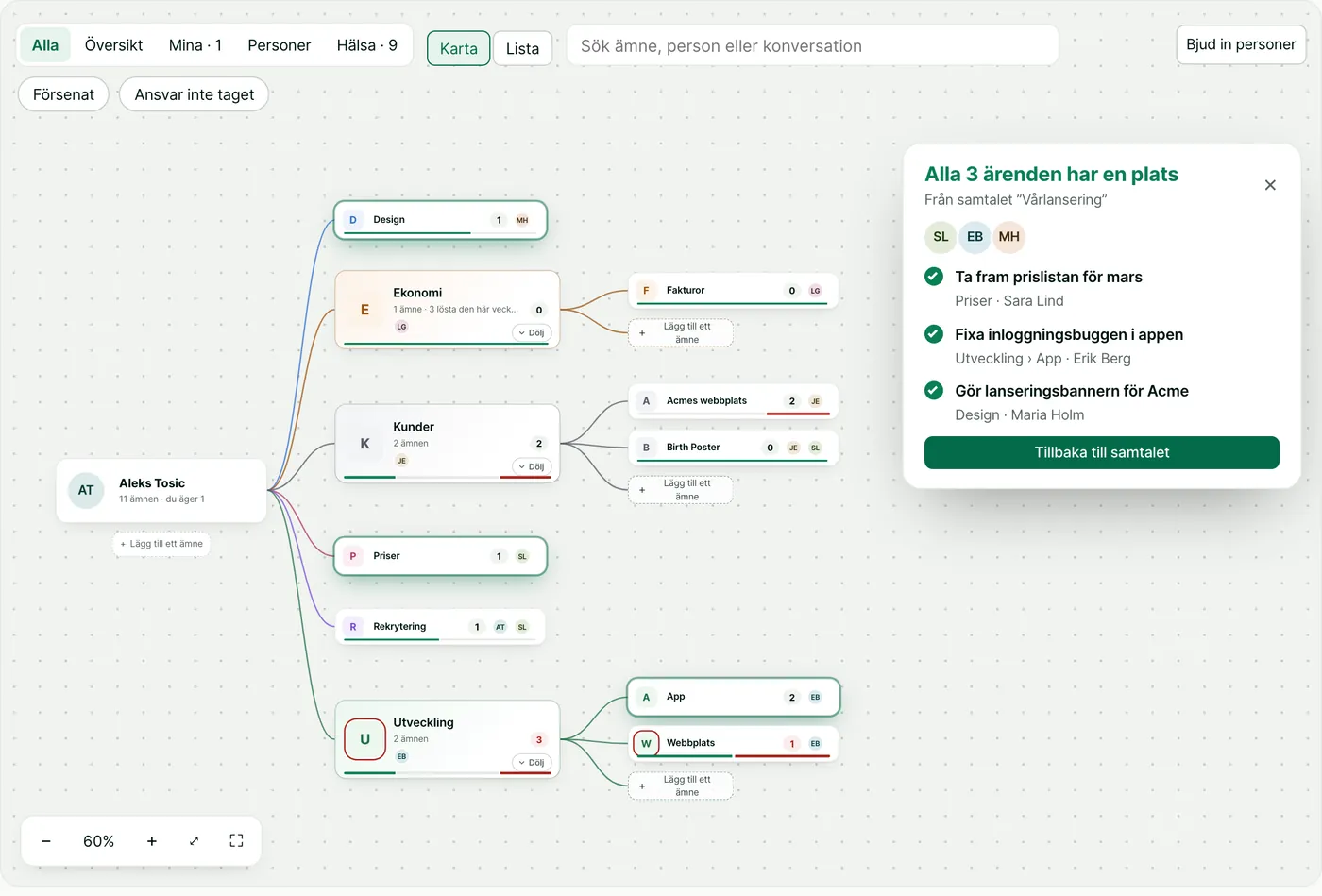Collapse Kunder with its Dölj button
The width and height of the screenshot is (1322, 896).
point(532,467)
